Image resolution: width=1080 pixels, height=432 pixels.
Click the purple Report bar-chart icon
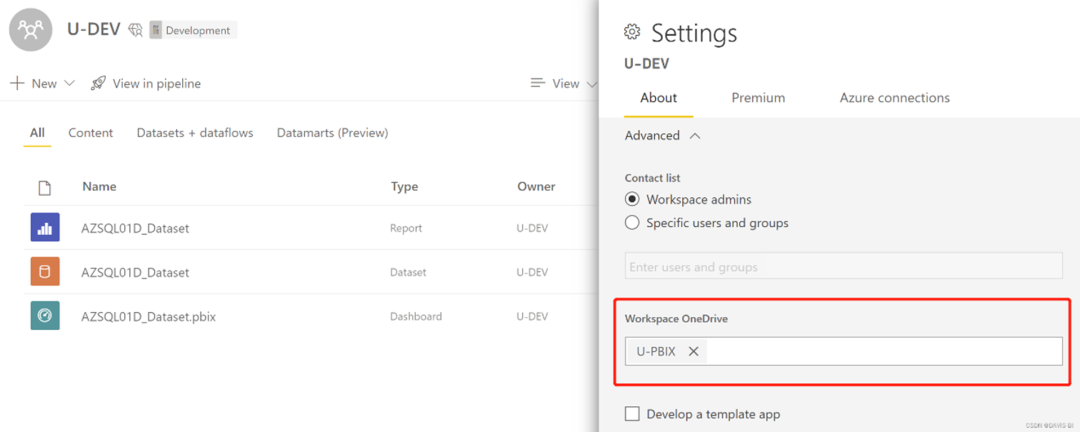coord(45,227)
